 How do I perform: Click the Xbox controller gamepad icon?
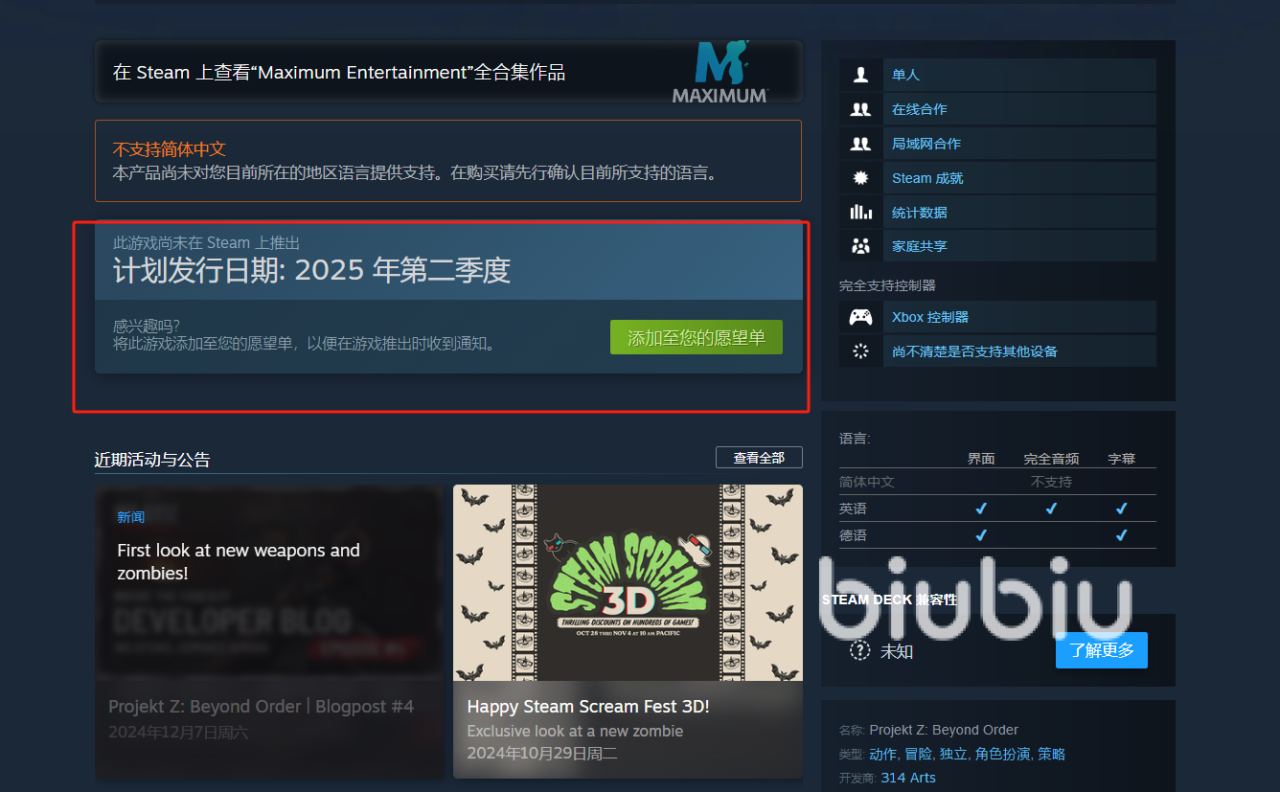point(860,317)
